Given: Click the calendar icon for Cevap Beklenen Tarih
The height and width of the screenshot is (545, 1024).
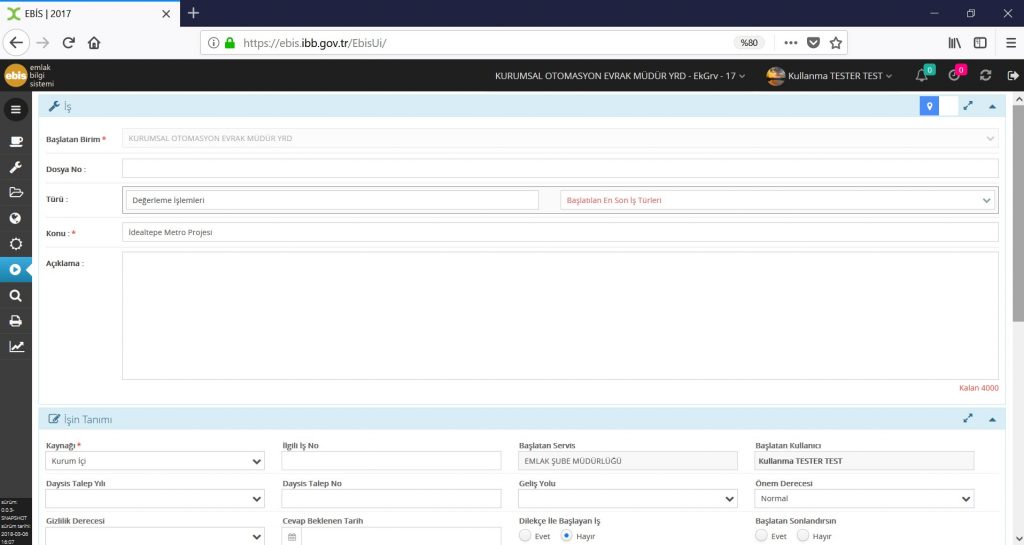Looking at the screenshot, I should tap(292, 537).
